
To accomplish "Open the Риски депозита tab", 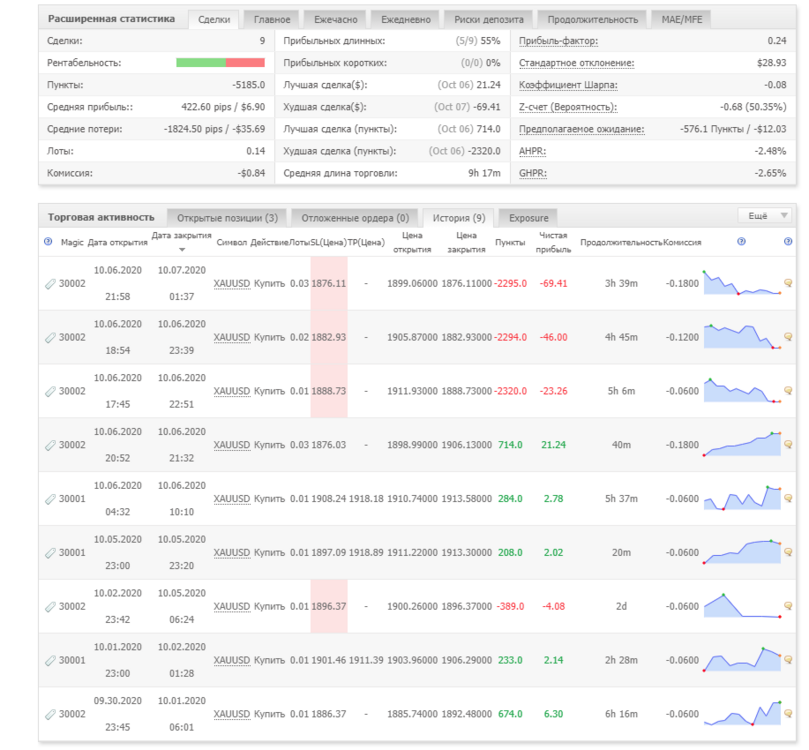I will pyautogui.click(x=489, y=20).
